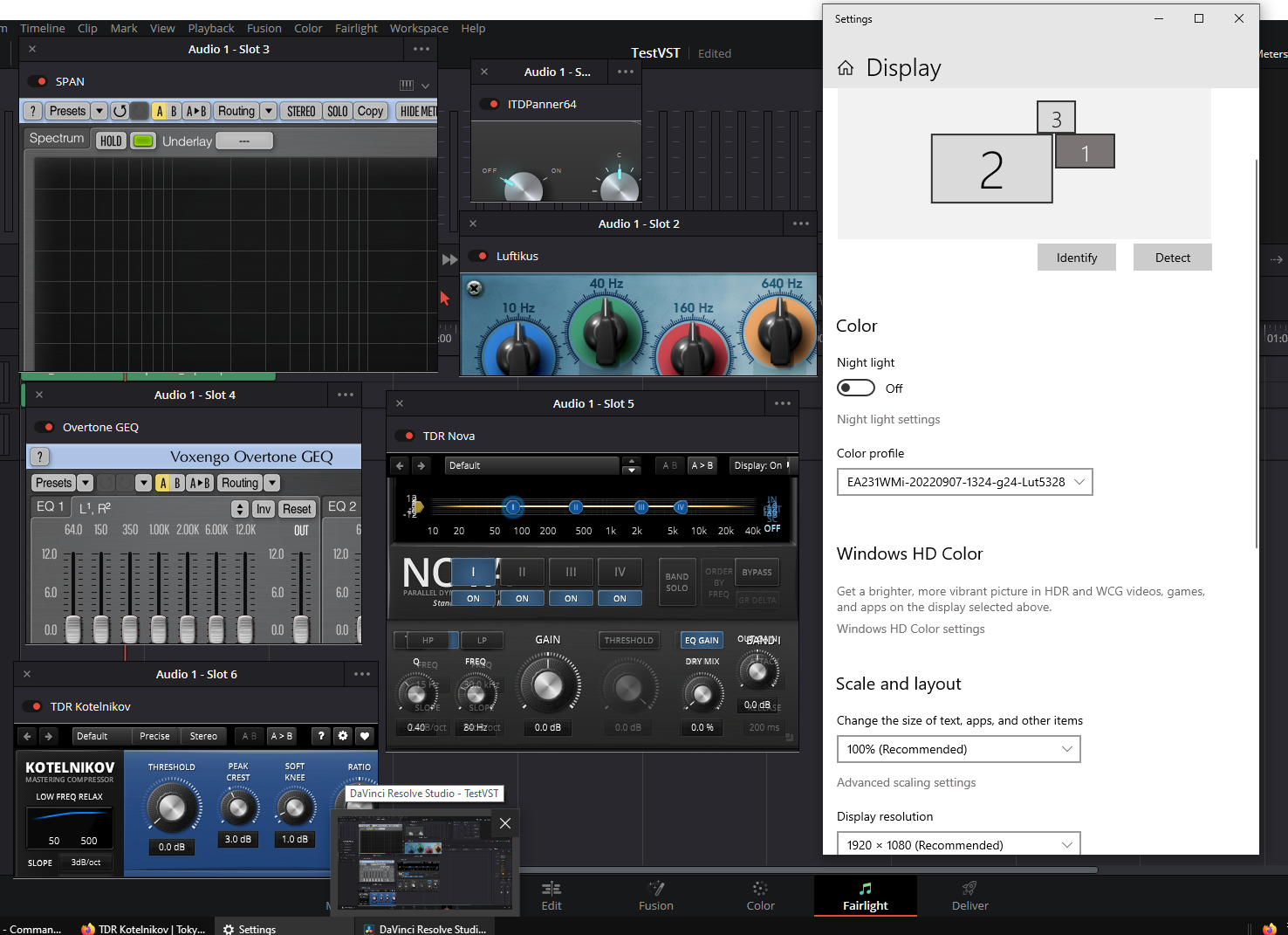Click Overtone GEQ help question mark
This screenshot has height=935, width=1288.
[x=40, y=457]
